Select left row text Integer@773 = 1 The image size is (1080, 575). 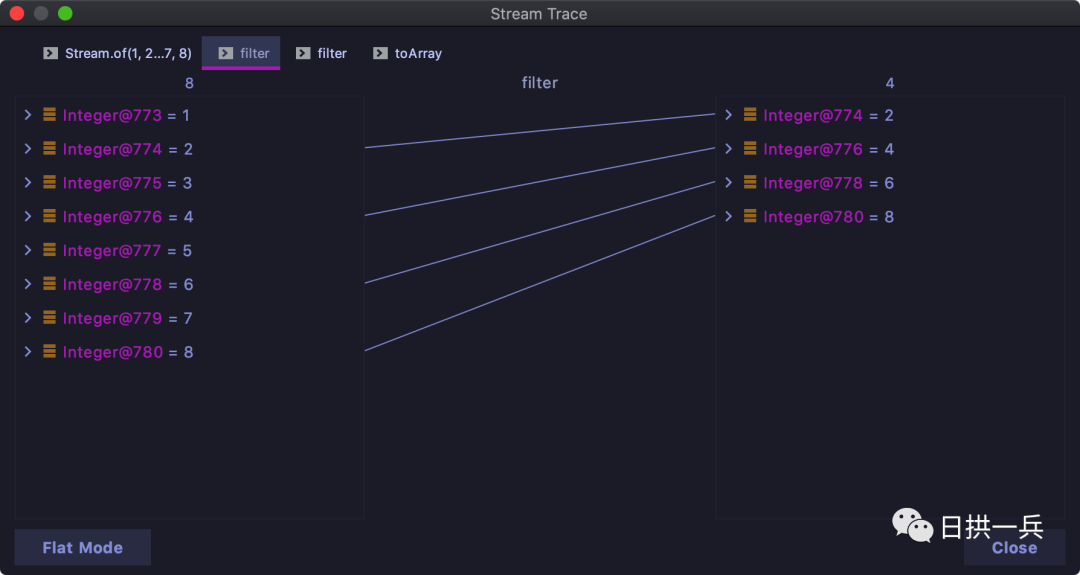pyautogui.click(x=126, y=115)
